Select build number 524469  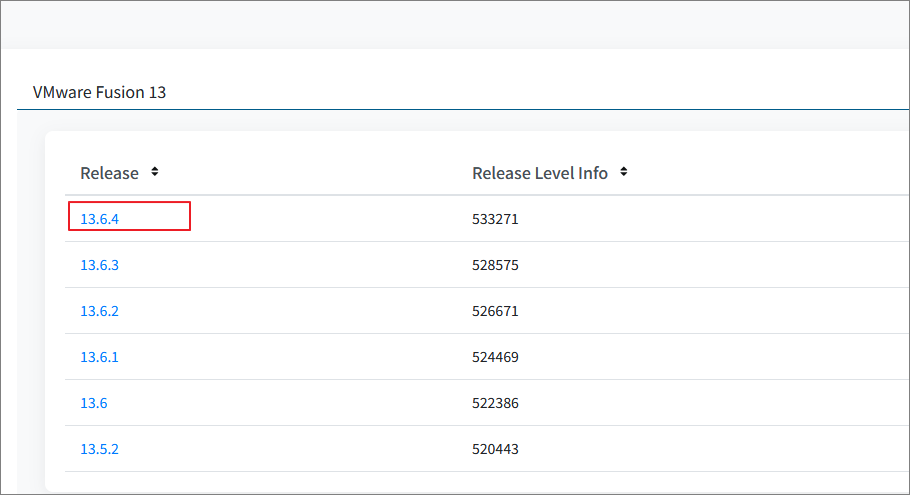(495, 357)
